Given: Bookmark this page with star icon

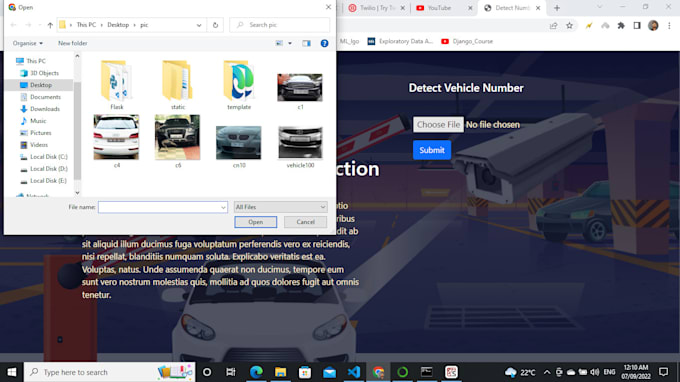Looking at the screenshot, I should tap(569, 26).
